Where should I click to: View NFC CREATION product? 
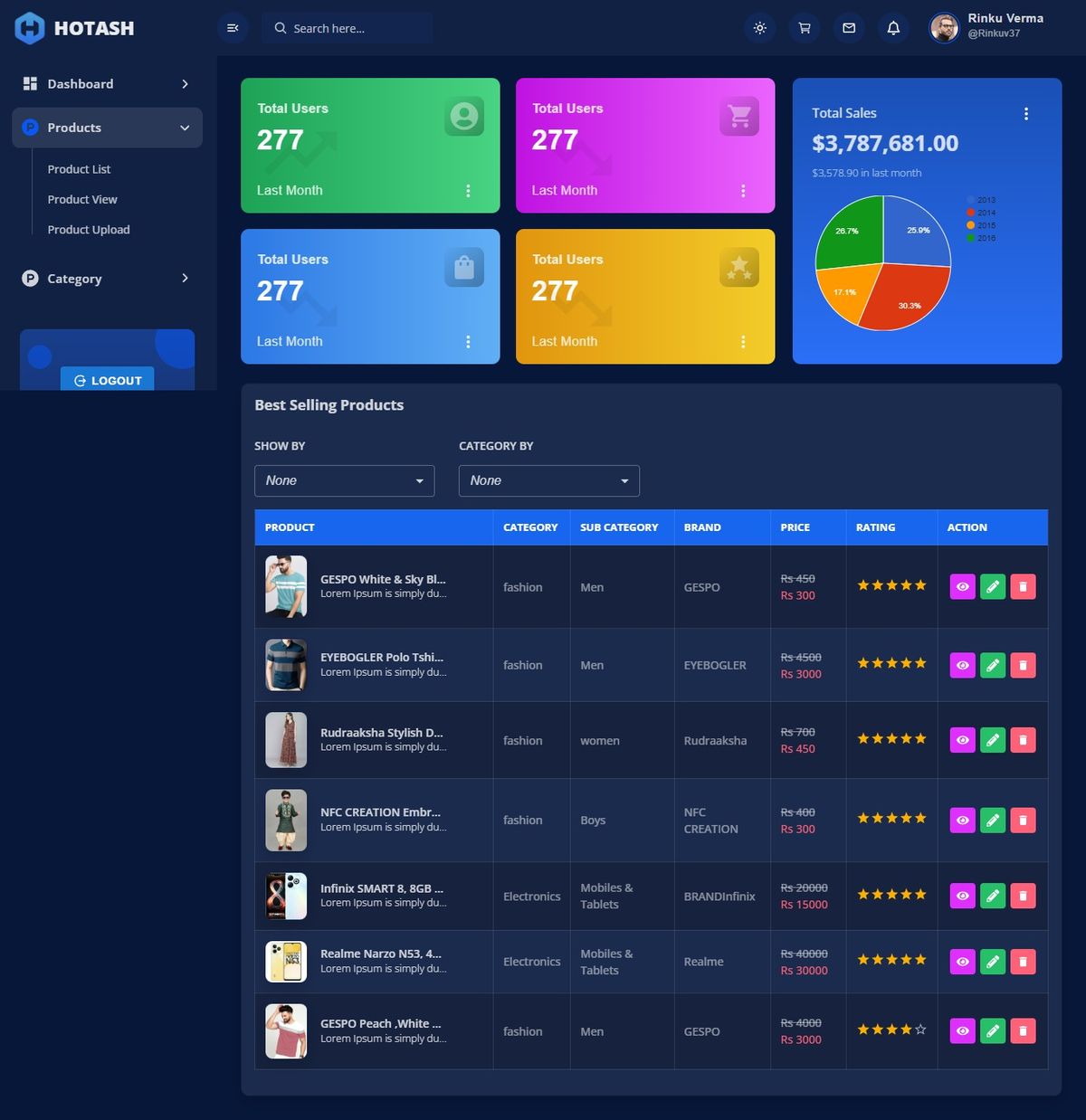pos(963,821)
